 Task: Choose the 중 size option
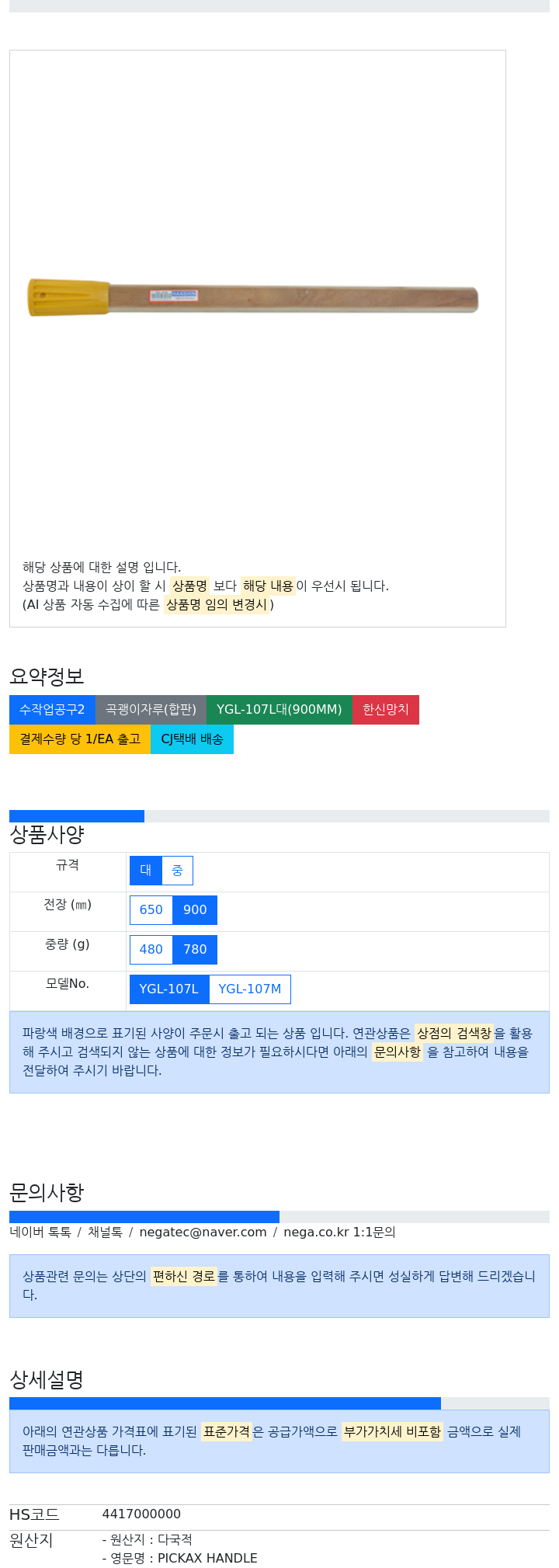[177, 871]
